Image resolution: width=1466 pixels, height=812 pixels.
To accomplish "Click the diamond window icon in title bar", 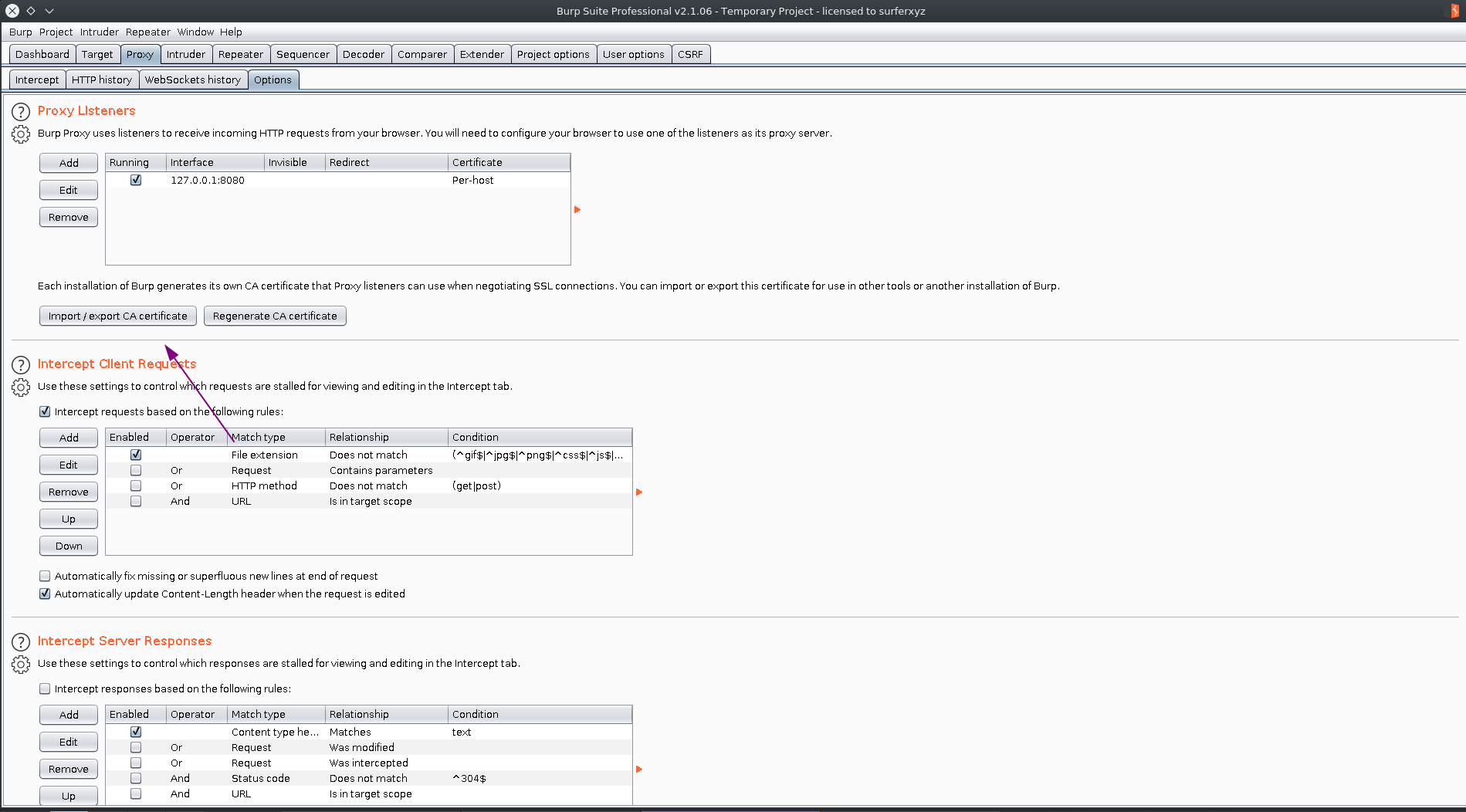I will click(31, 11).
